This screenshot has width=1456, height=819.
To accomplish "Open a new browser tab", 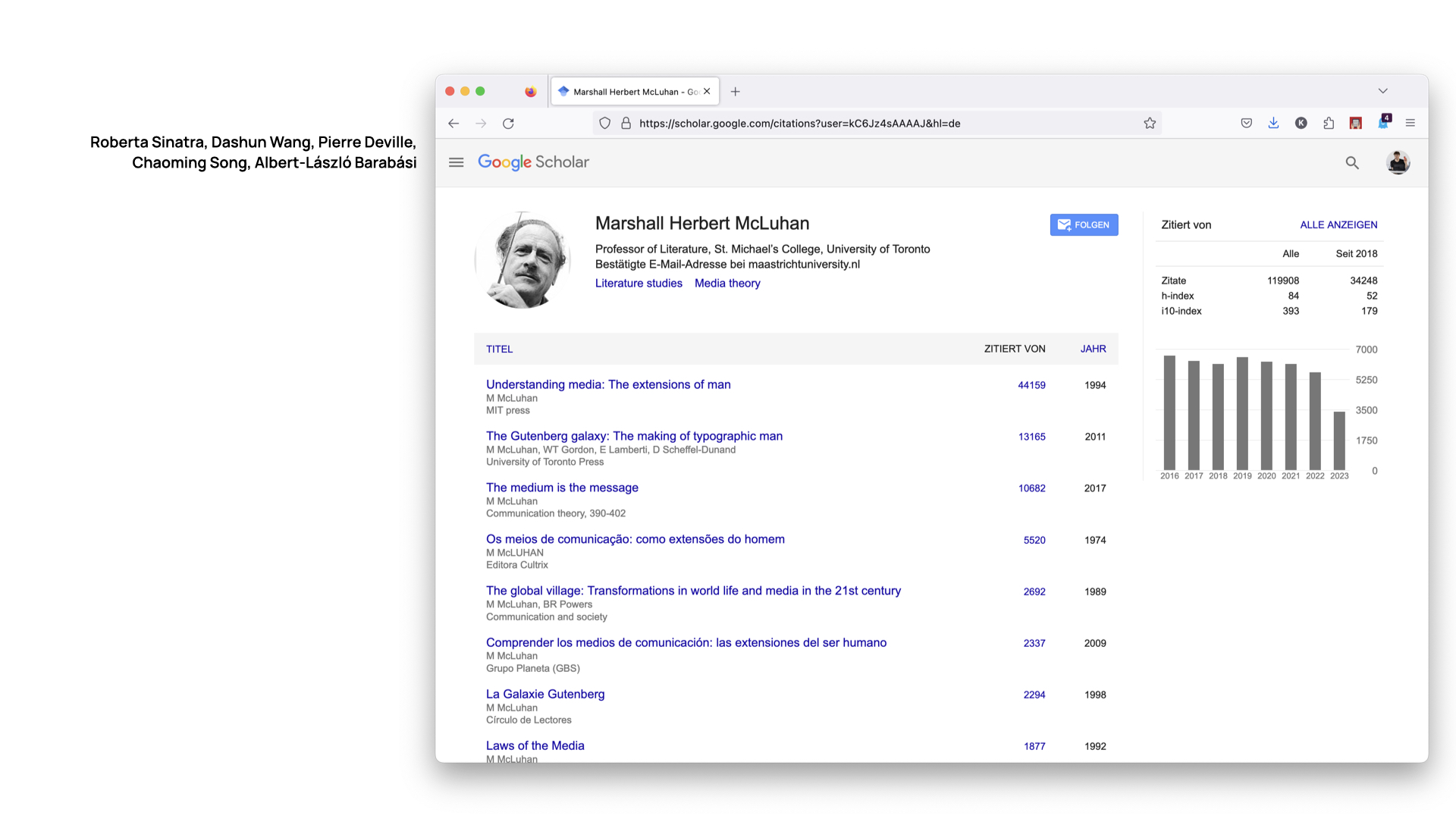I will click(735, 92).
